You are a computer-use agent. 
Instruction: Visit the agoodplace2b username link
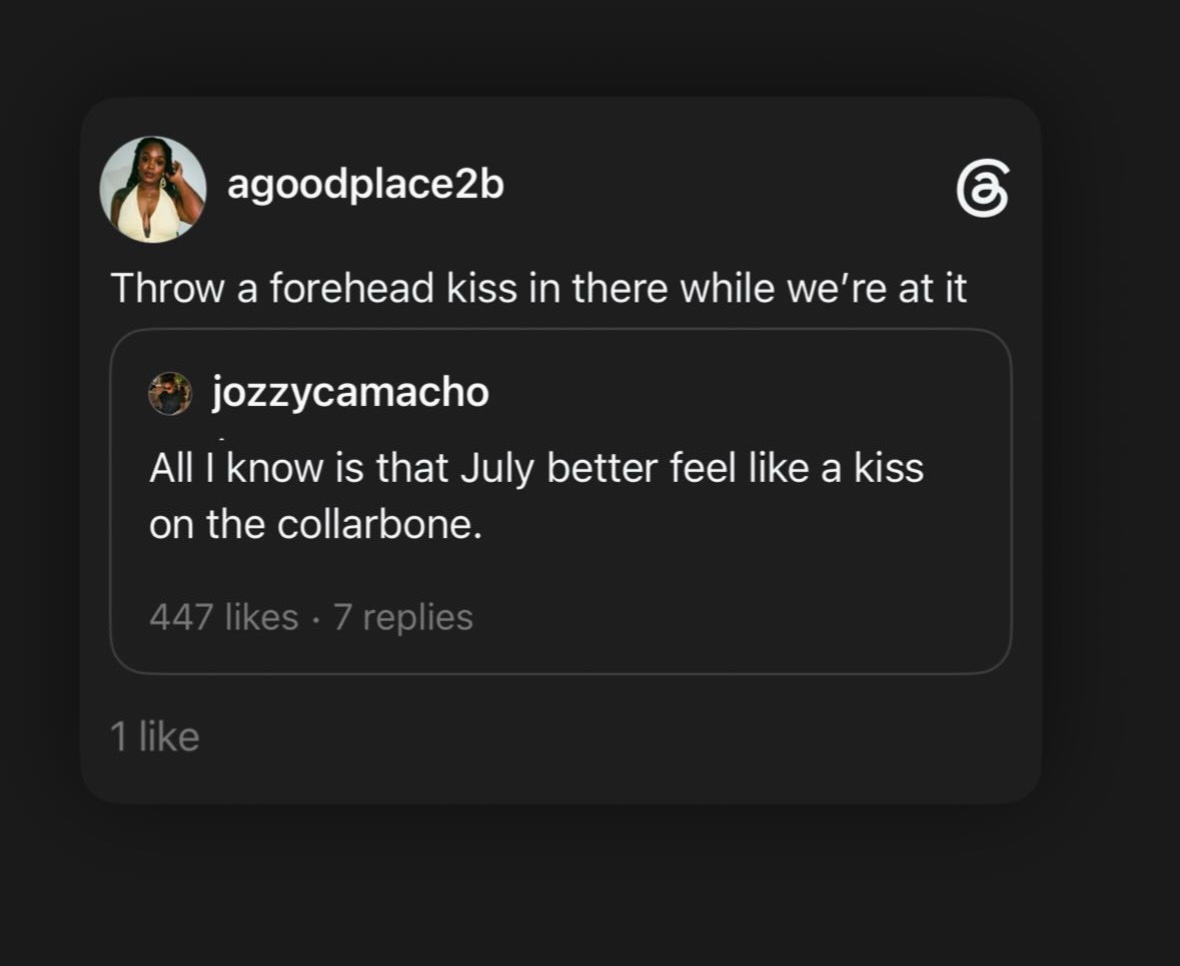pos(366,185)
